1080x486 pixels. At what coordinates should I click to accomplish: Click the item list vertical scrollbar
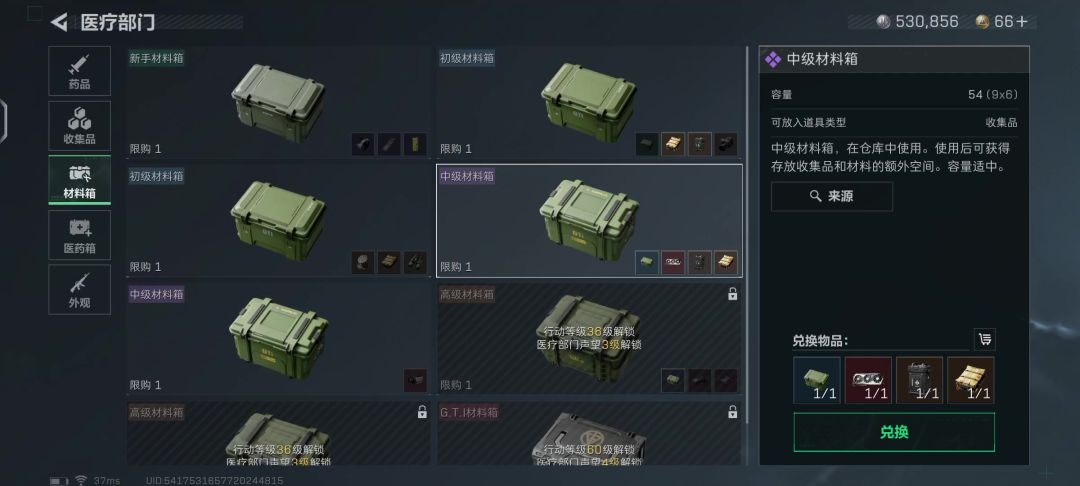(747, 234)
